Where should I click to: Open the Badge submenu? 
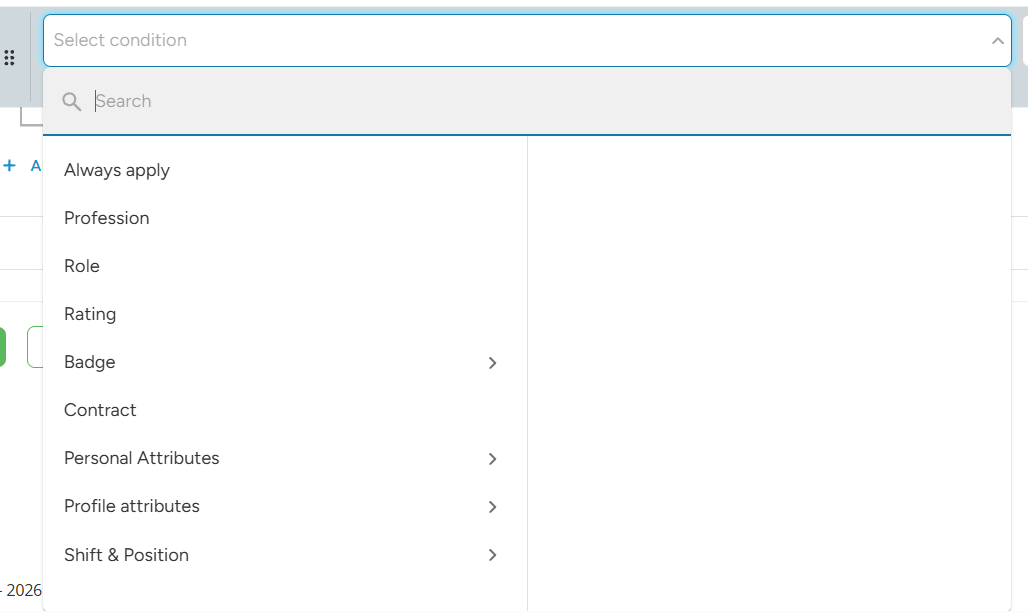click(285, 362)
